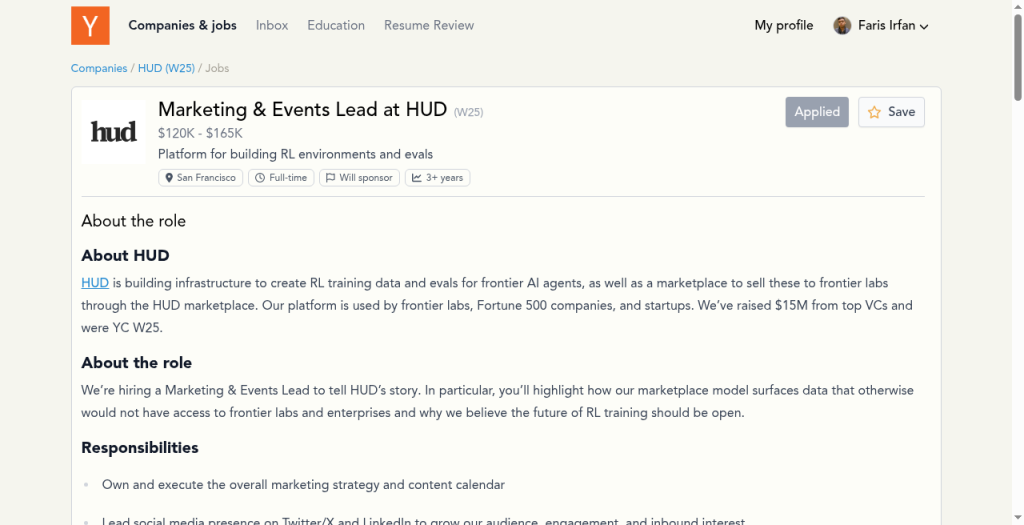
Task: Open the Inbox nav item
Action: (x=272, y=25)
